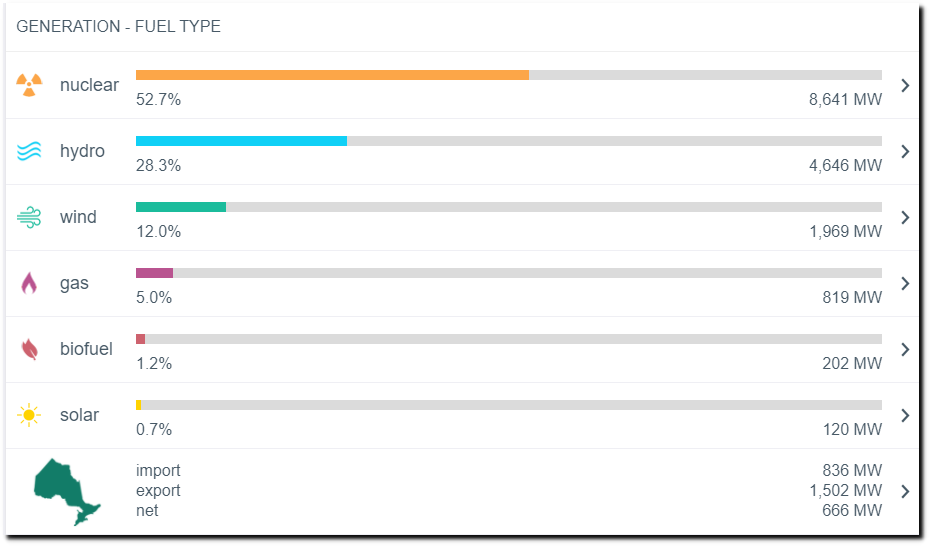Click the yellow solar sun icon
930x546 pixels.
29,415
